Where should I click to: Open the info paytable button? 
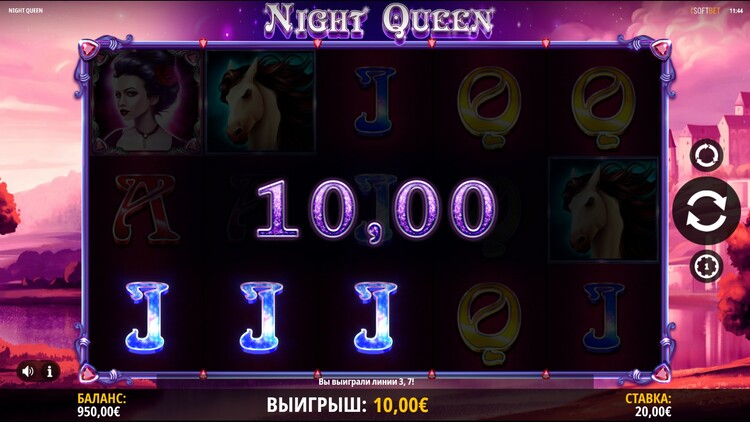[x=50, y=371]
